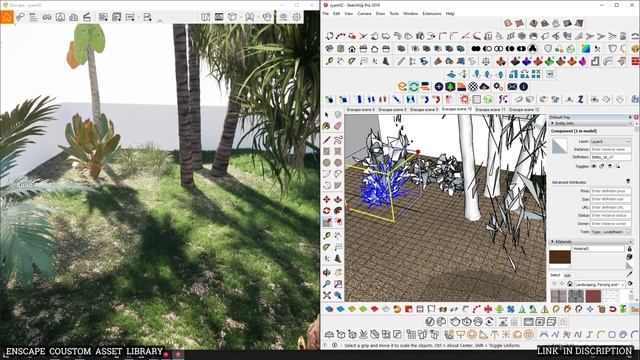Open the Layer dropdown in Entity Info

click(611, 141)
